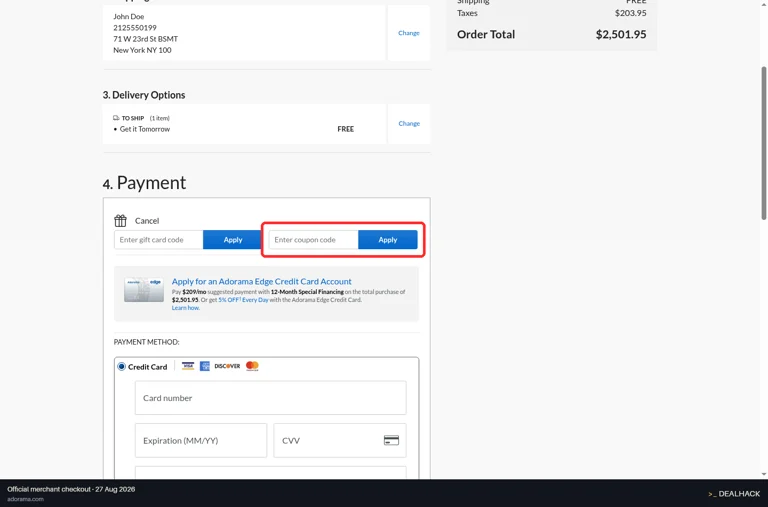Click the Discover card logo
This screenshot has width=768, height=507.
[227, 366]
